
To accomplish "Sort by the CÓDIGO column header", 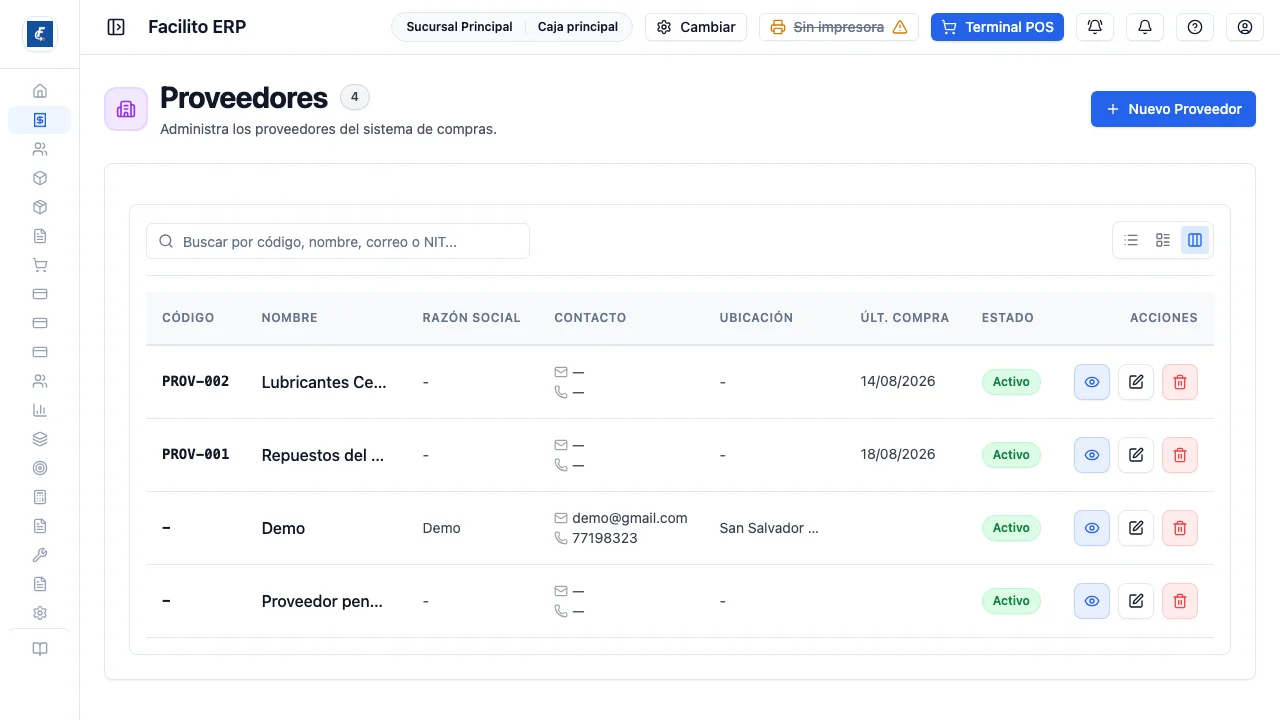I will pyautogui.click(x=188, y=317).
